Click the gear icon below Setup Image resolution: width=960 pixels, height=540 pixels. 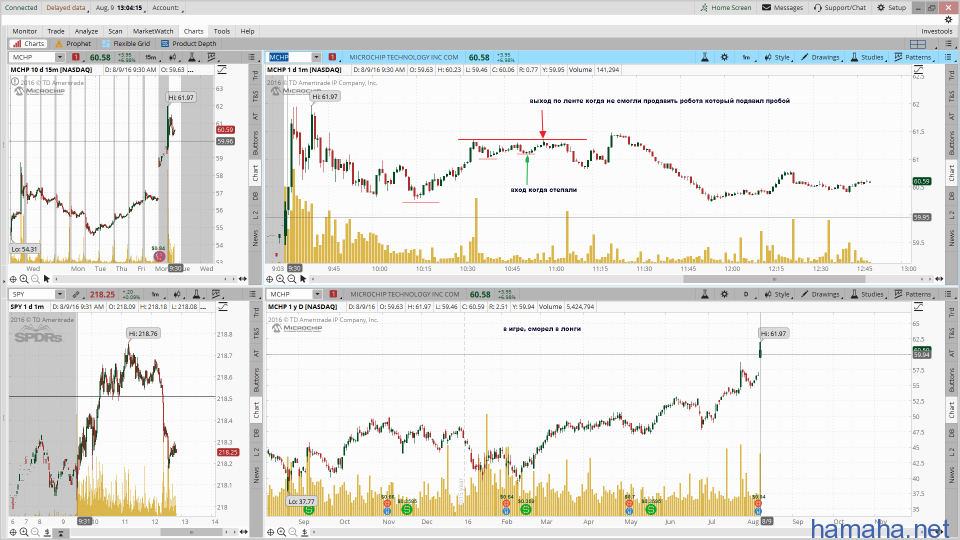(x=948, y=20)
